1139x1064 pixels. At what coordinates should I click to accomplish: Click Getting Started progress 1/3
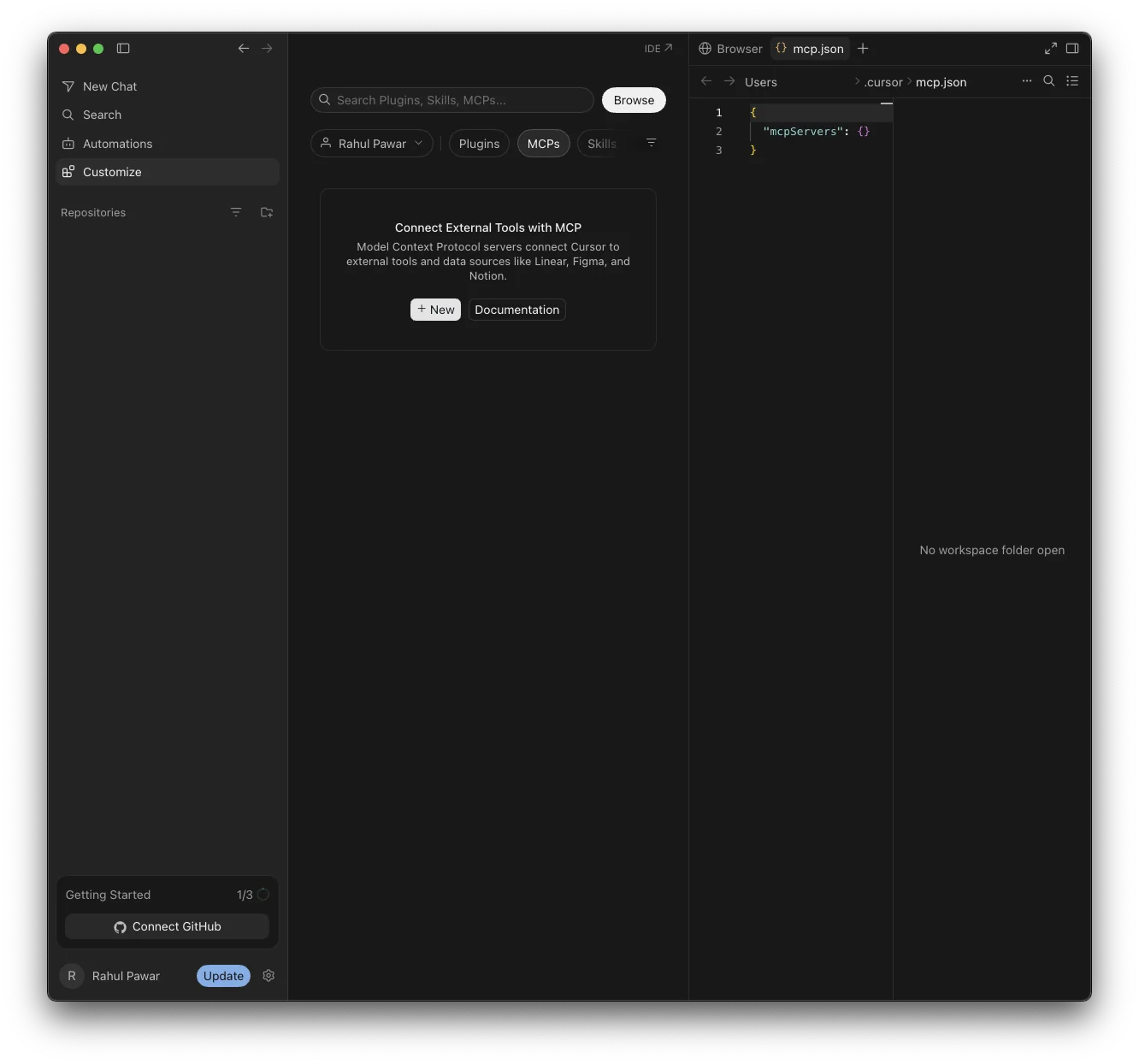tap(253, 895)
